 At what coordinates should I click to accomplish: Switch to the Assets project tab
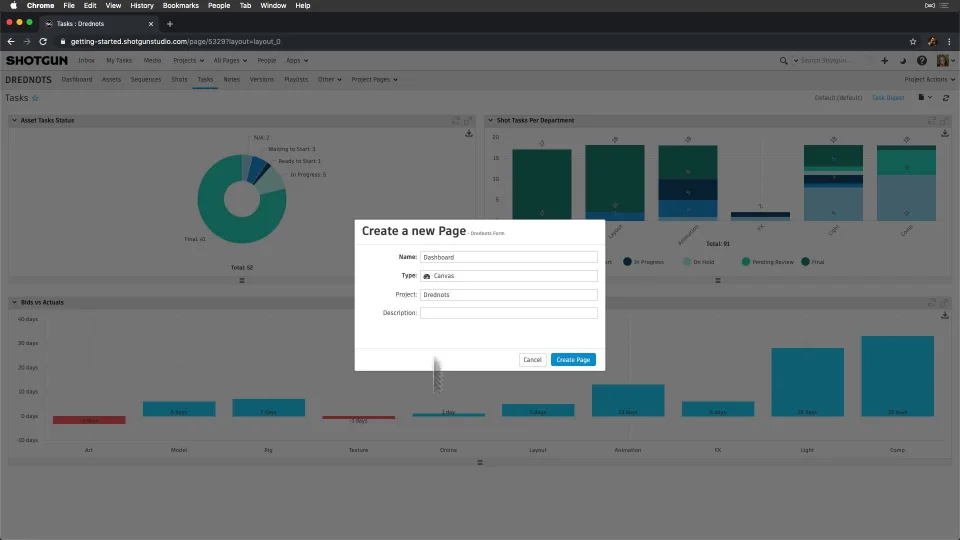(111, 80)
